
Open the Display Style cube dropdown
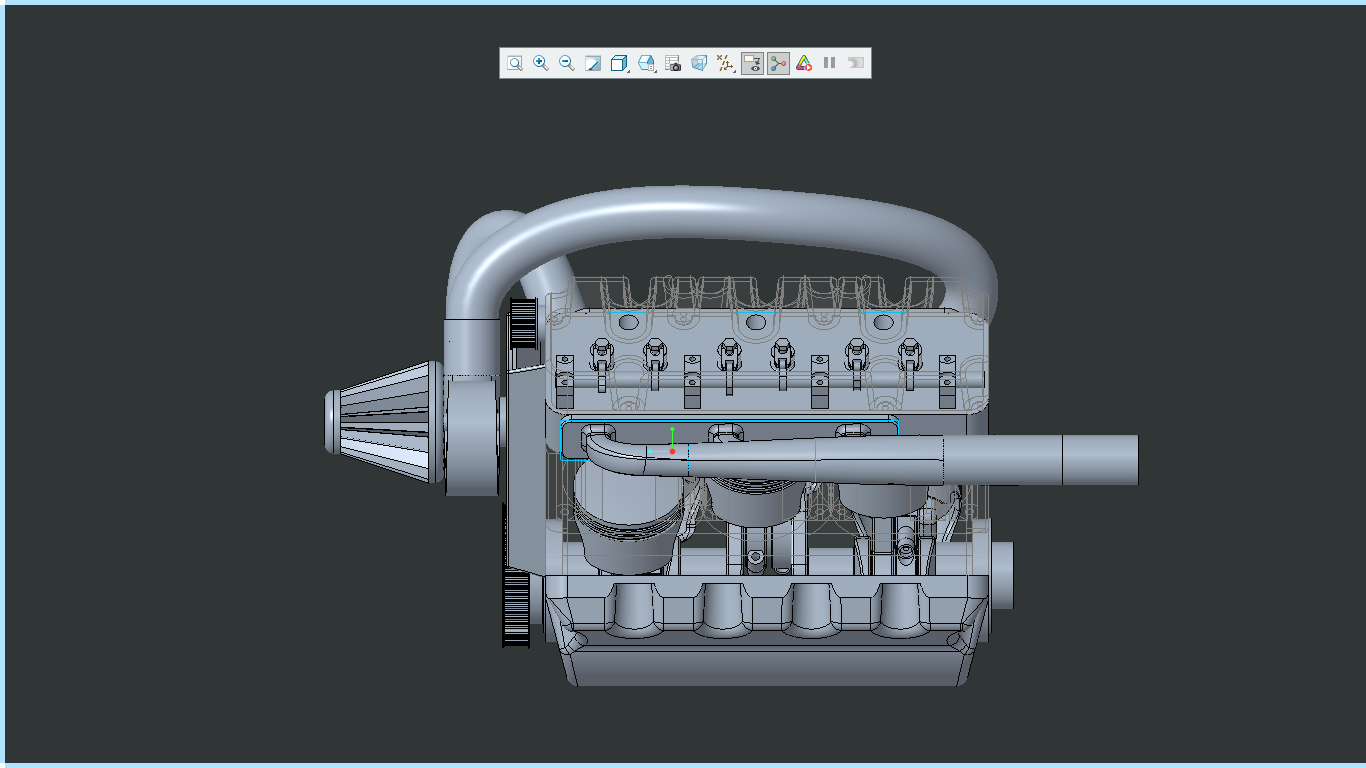619,63
